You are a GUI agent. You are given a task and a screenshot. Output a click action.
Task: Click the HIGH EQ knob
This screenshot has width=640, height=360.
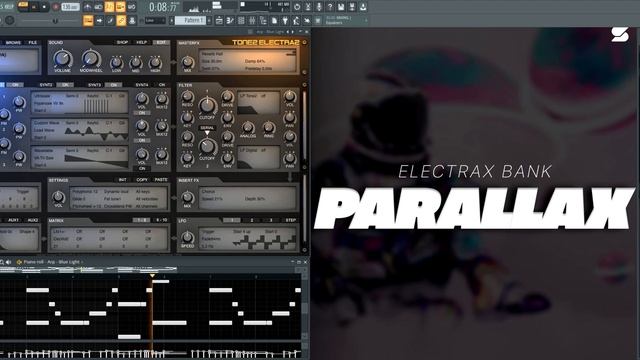point(155,63)
